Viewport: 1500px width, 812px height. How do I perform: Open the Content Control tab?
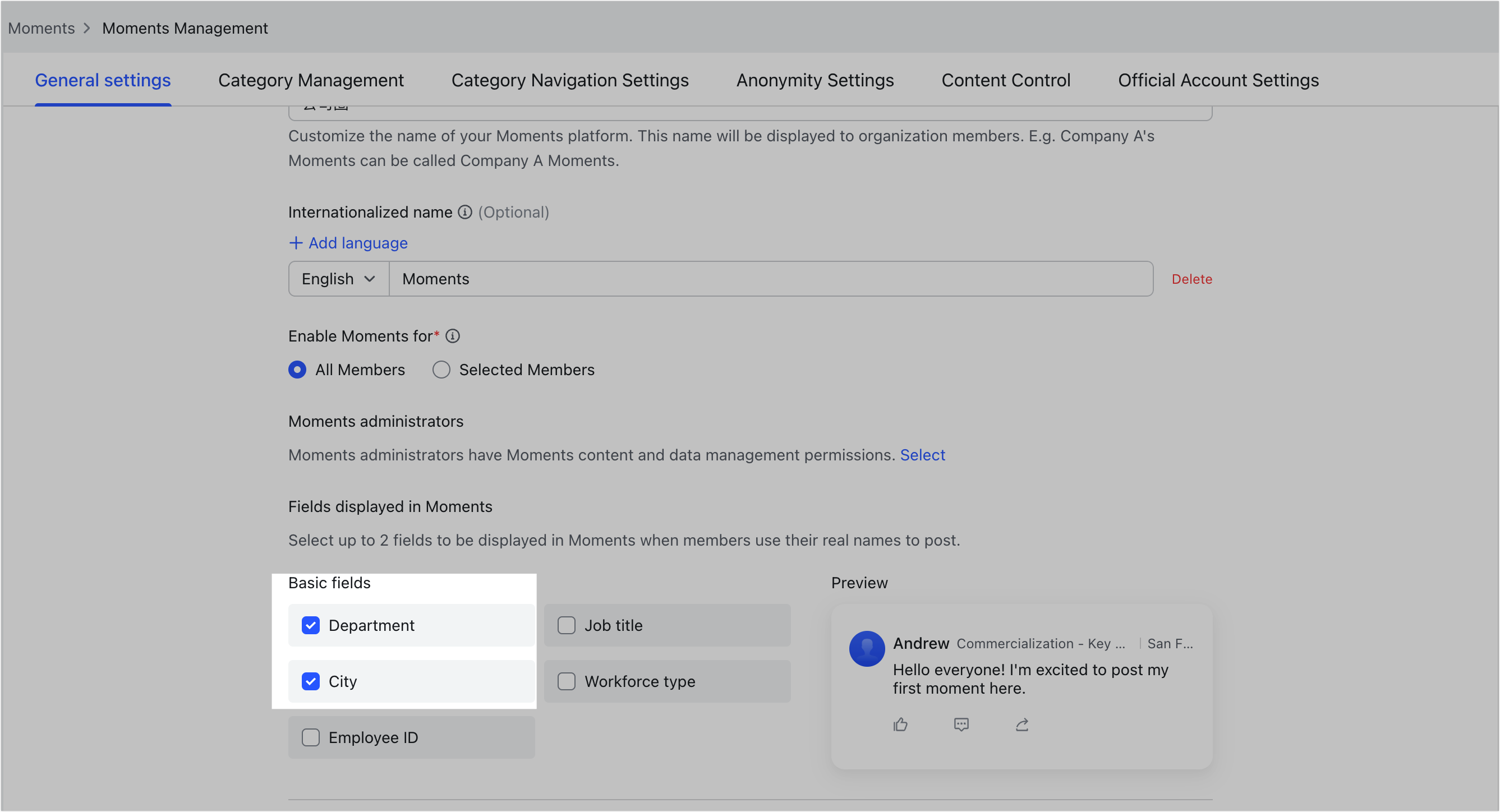(1006, 80)
